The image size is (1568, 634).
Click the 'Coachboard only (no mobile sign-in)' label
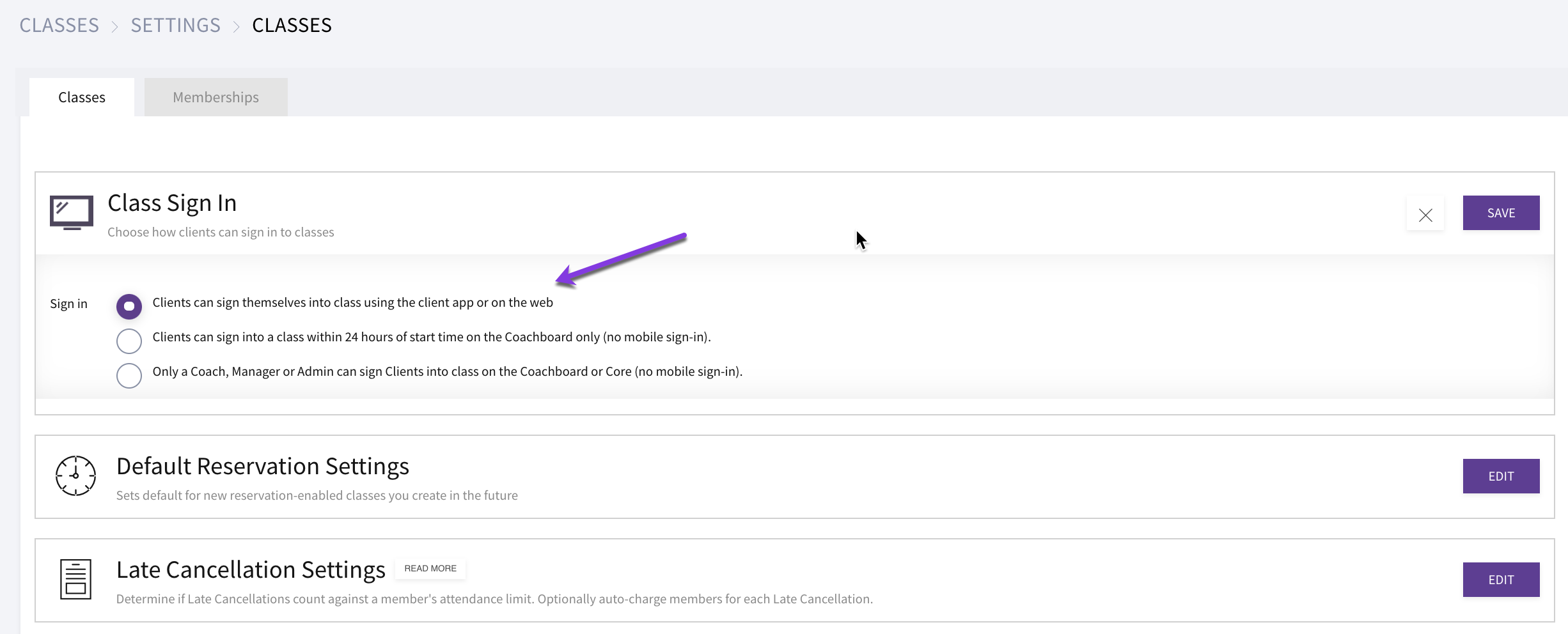point(432,337)
